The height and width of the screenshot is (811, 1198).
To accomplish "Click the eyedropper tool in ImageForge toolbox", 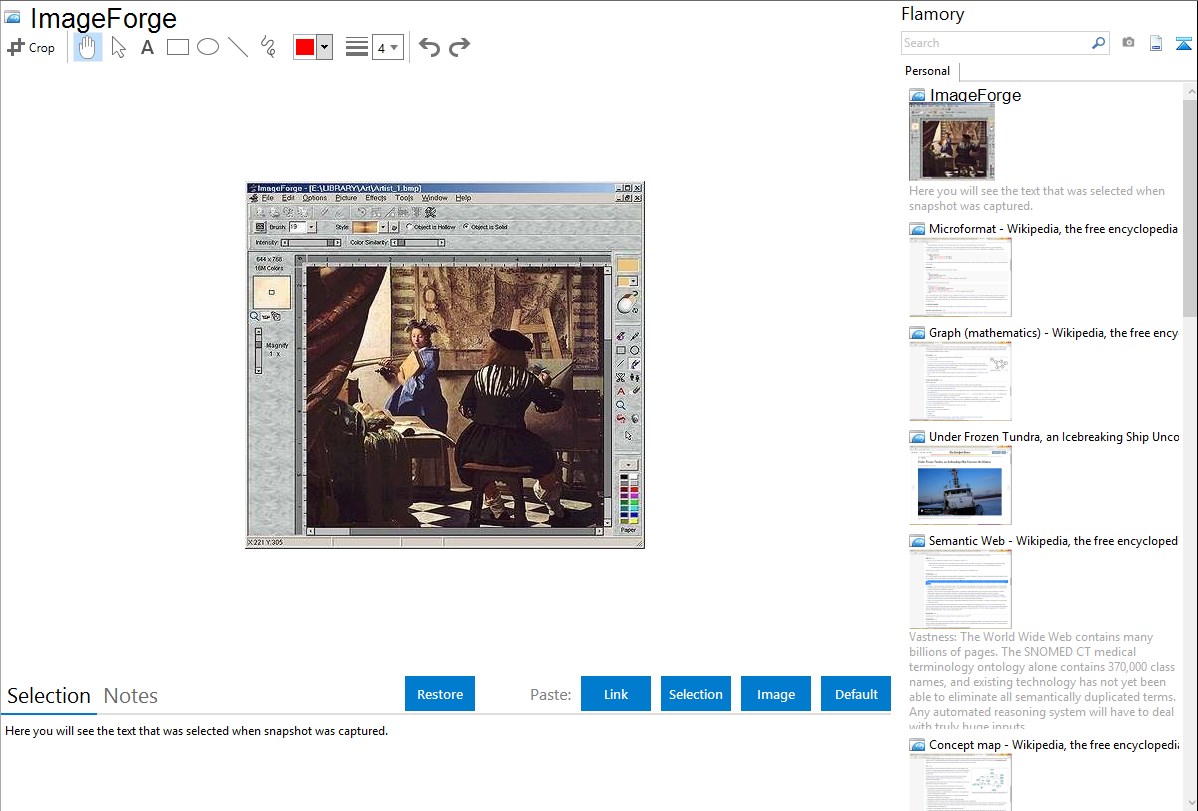I will pyautogui.click(x=635, y=336).
